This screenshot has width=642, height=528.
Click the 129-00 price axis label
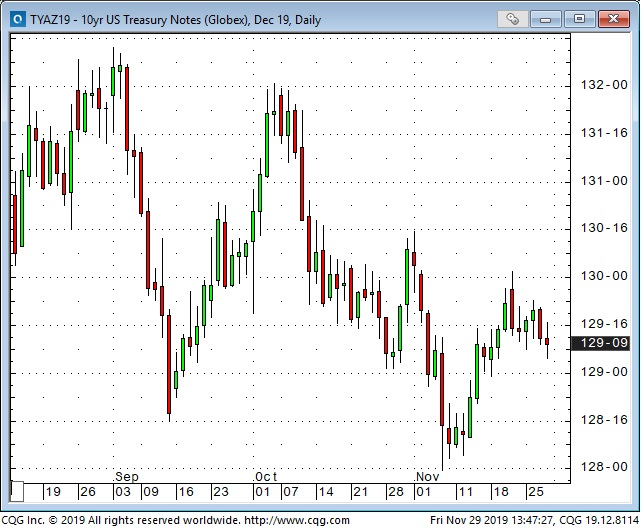(604, 371)
